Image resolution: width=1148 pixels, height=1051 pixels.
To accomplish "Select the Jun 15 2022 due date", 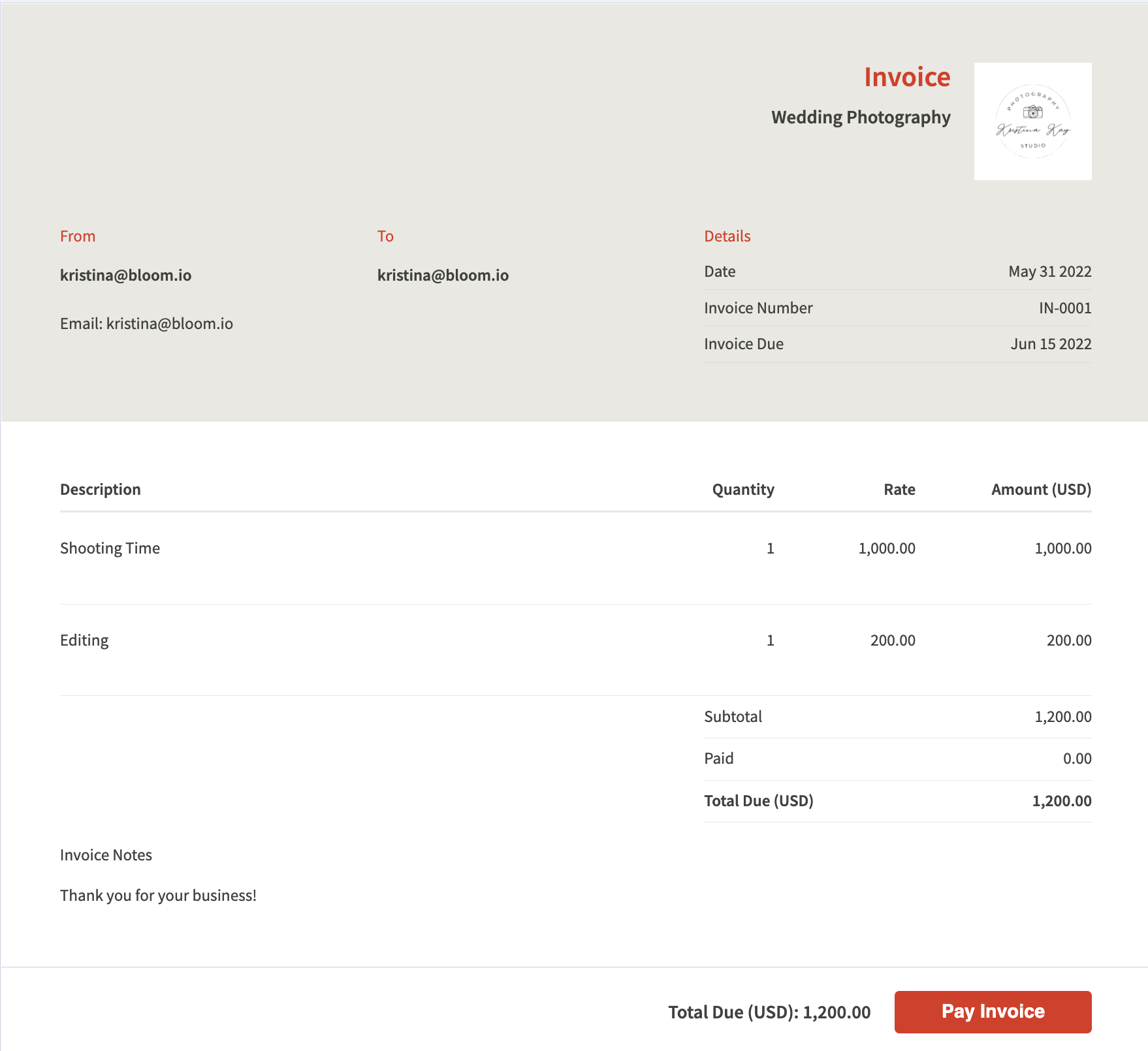I will tap(1051, 344).
